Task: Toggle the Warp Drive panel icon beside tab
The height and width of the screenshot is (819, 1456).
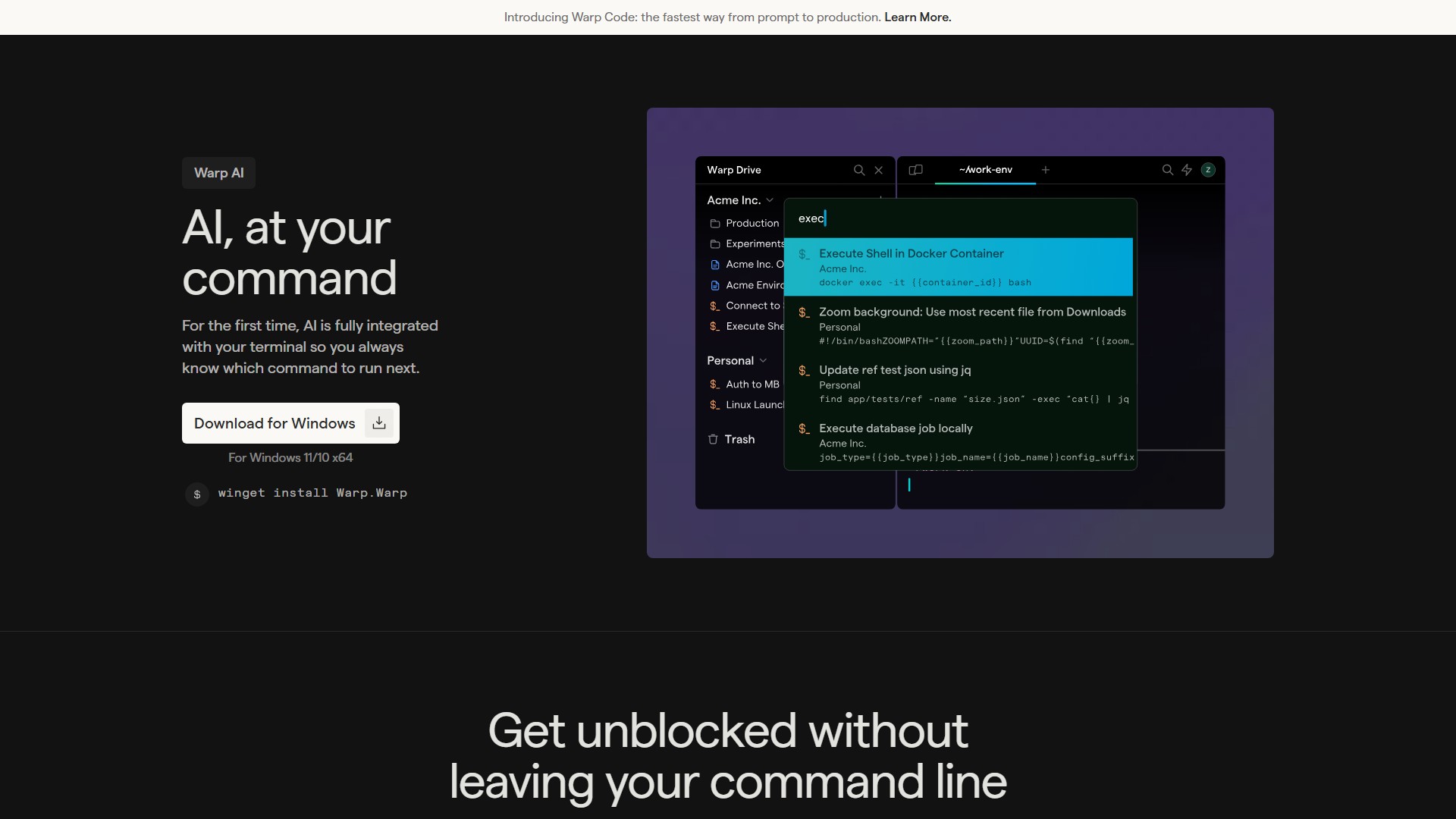Action: 916,170
